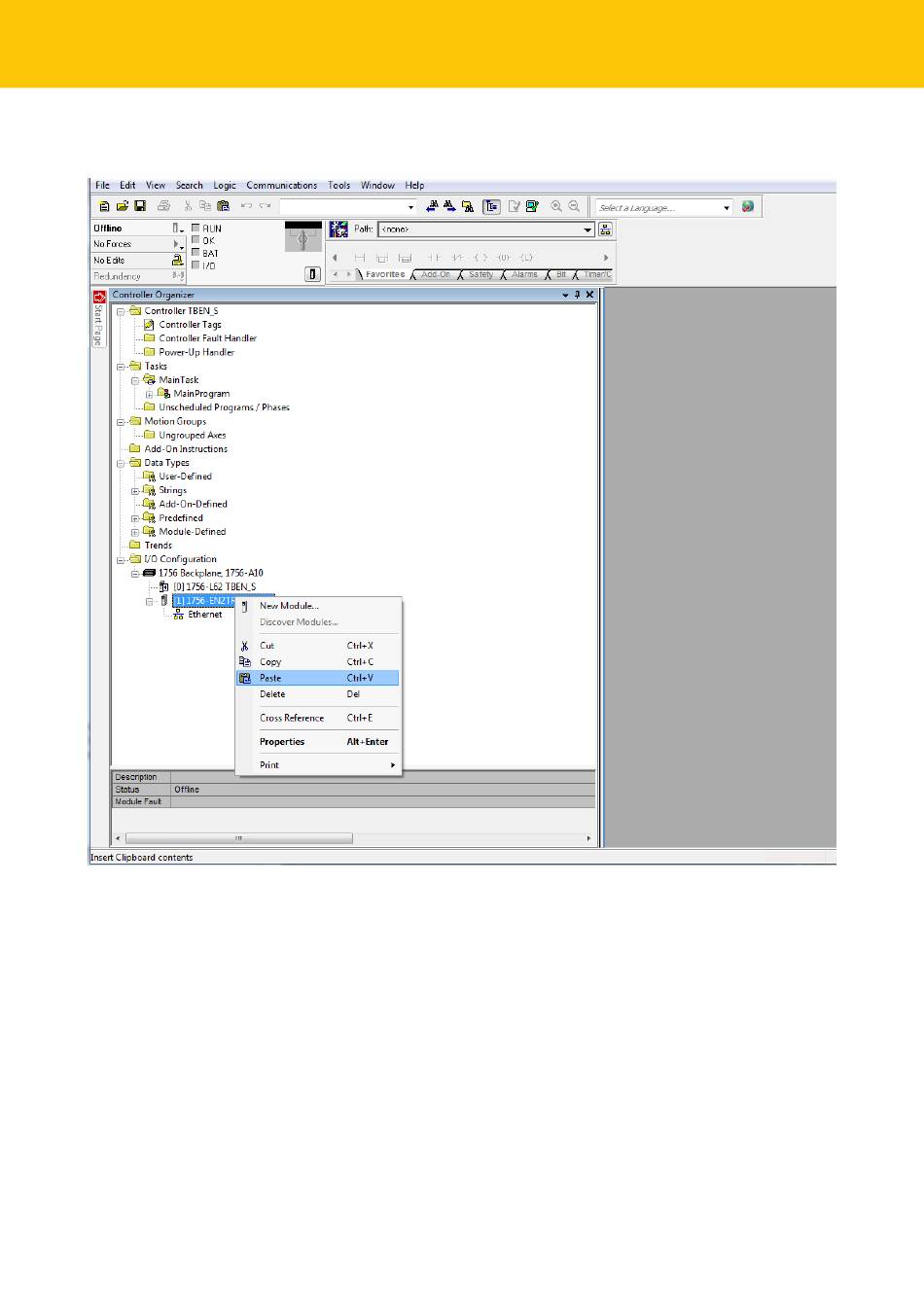Click the No Edits lock icon
Screen dimensions: 924x1307
[x=178, y=260]
